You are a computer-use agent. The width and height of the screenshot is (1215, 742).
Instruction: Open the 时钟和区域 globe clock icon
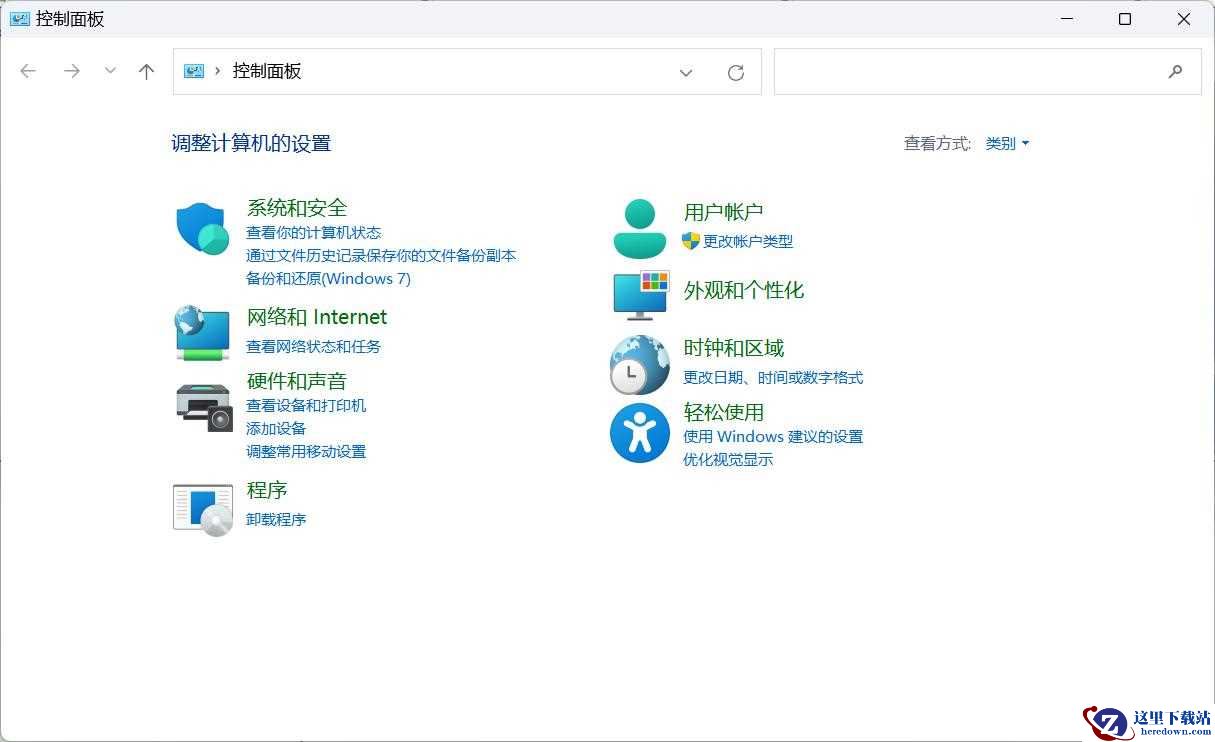point(640,365)
